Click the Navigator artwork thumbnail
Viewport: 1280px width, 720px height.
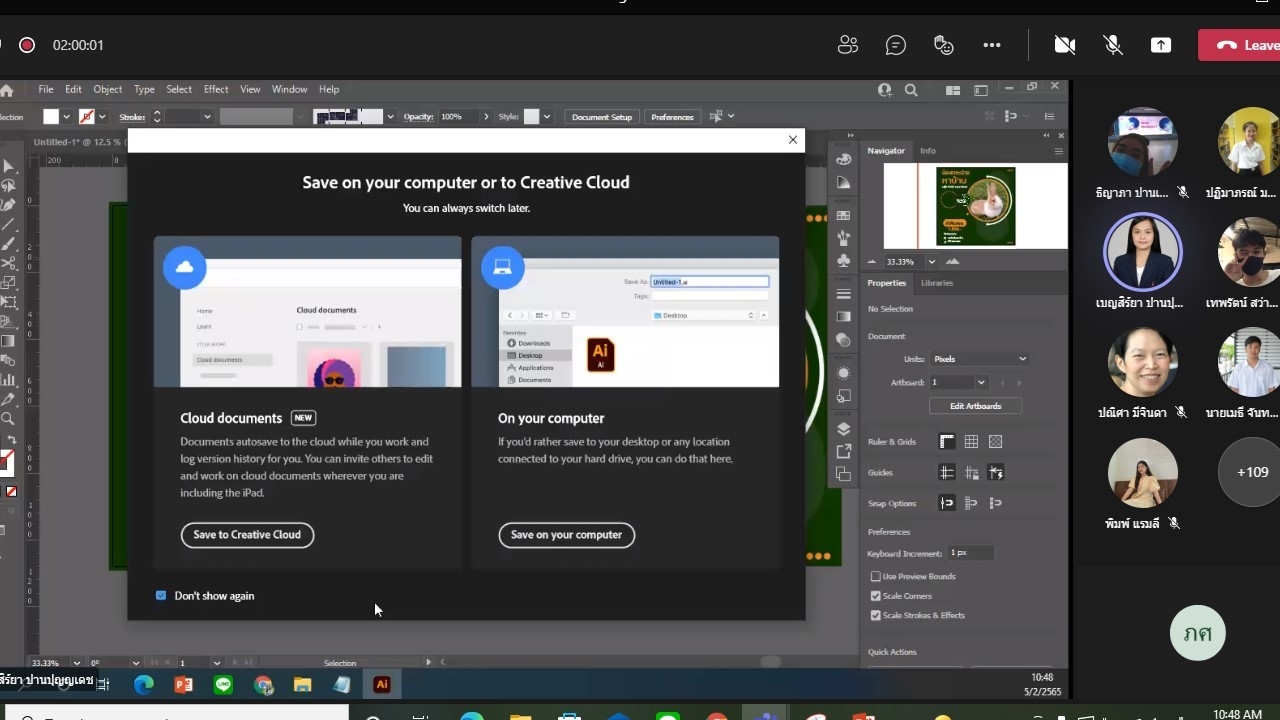(x=976, y=206)
